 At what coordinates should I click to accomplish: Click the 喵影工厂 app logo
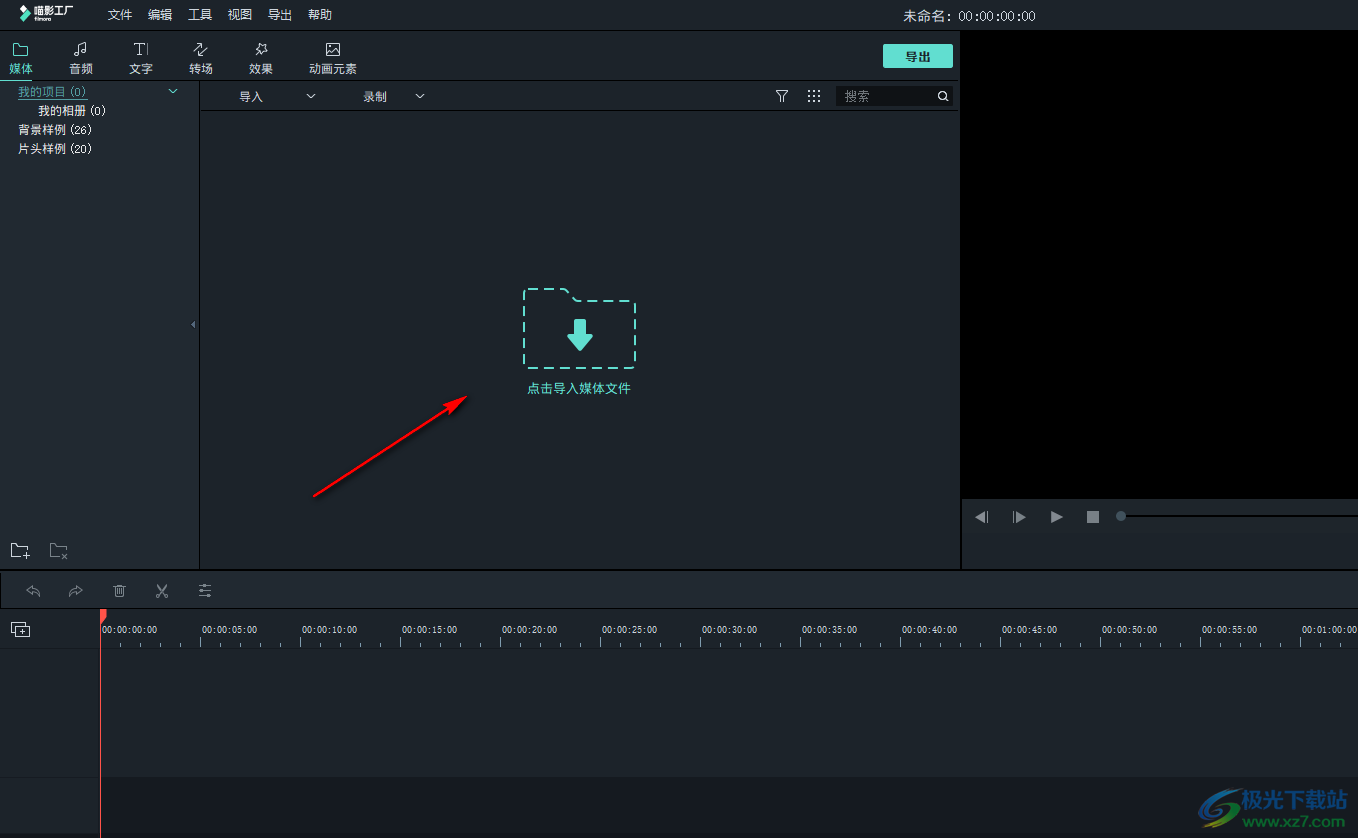click(46, 13)
